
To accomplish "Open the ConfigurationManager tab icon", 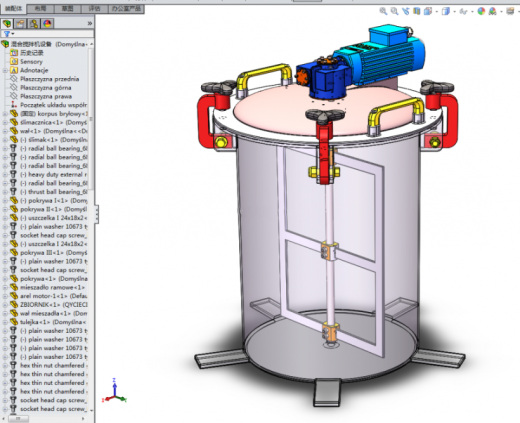I will point(34,23).
